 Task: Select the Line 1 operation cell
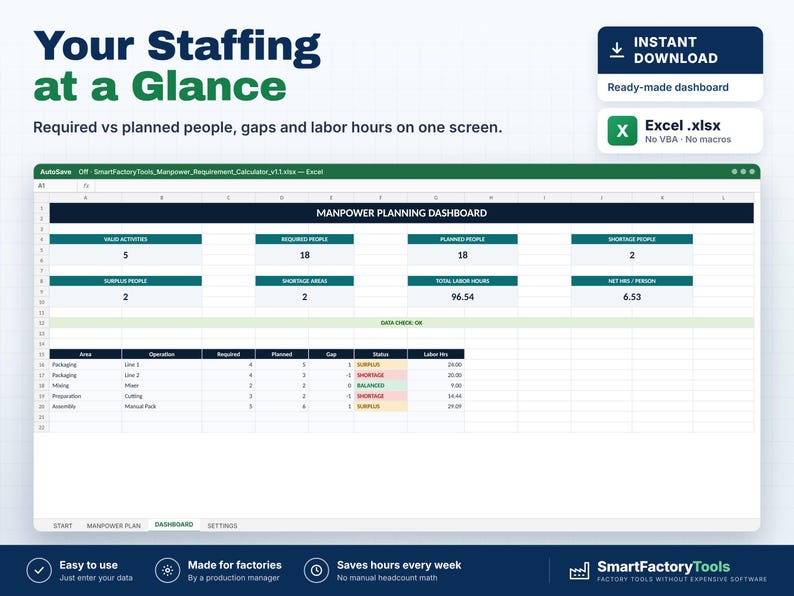click(162, 365)
